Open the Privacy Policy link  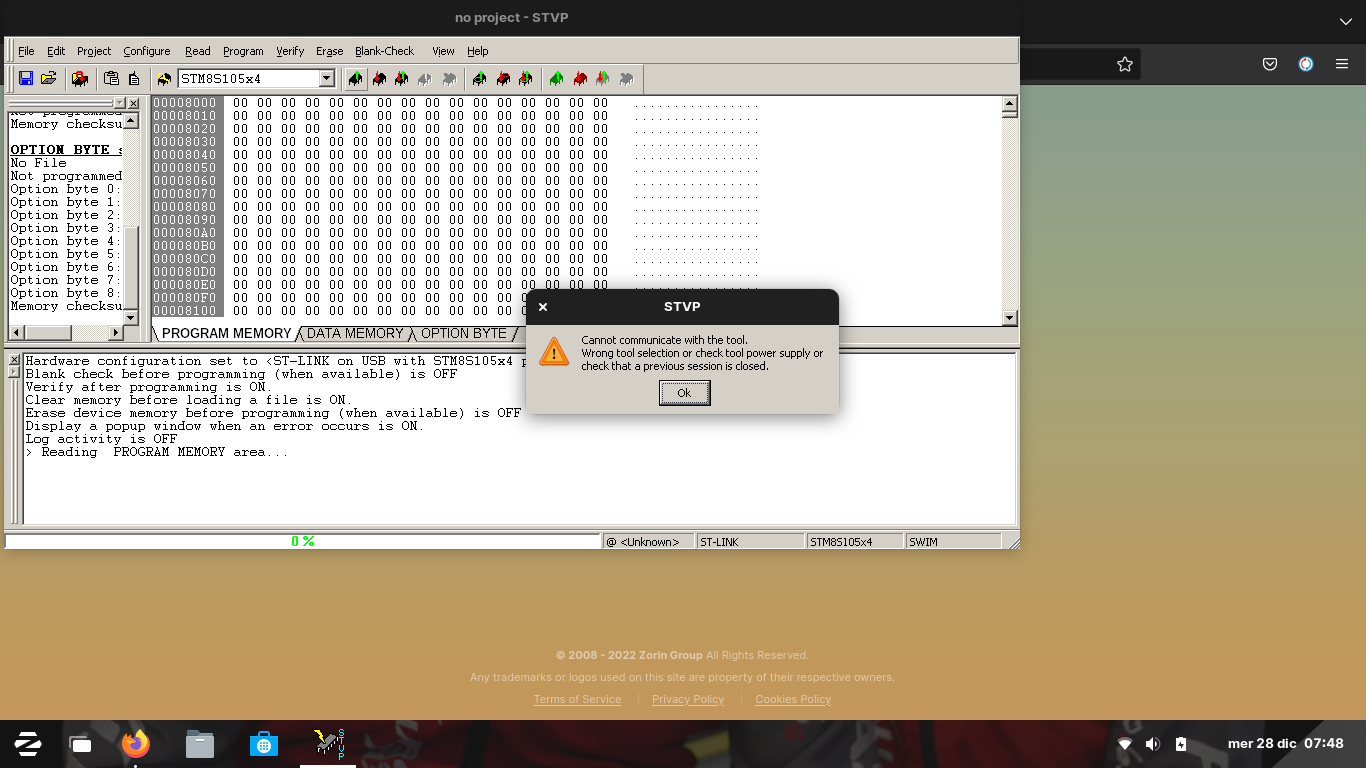coord(687,699)
